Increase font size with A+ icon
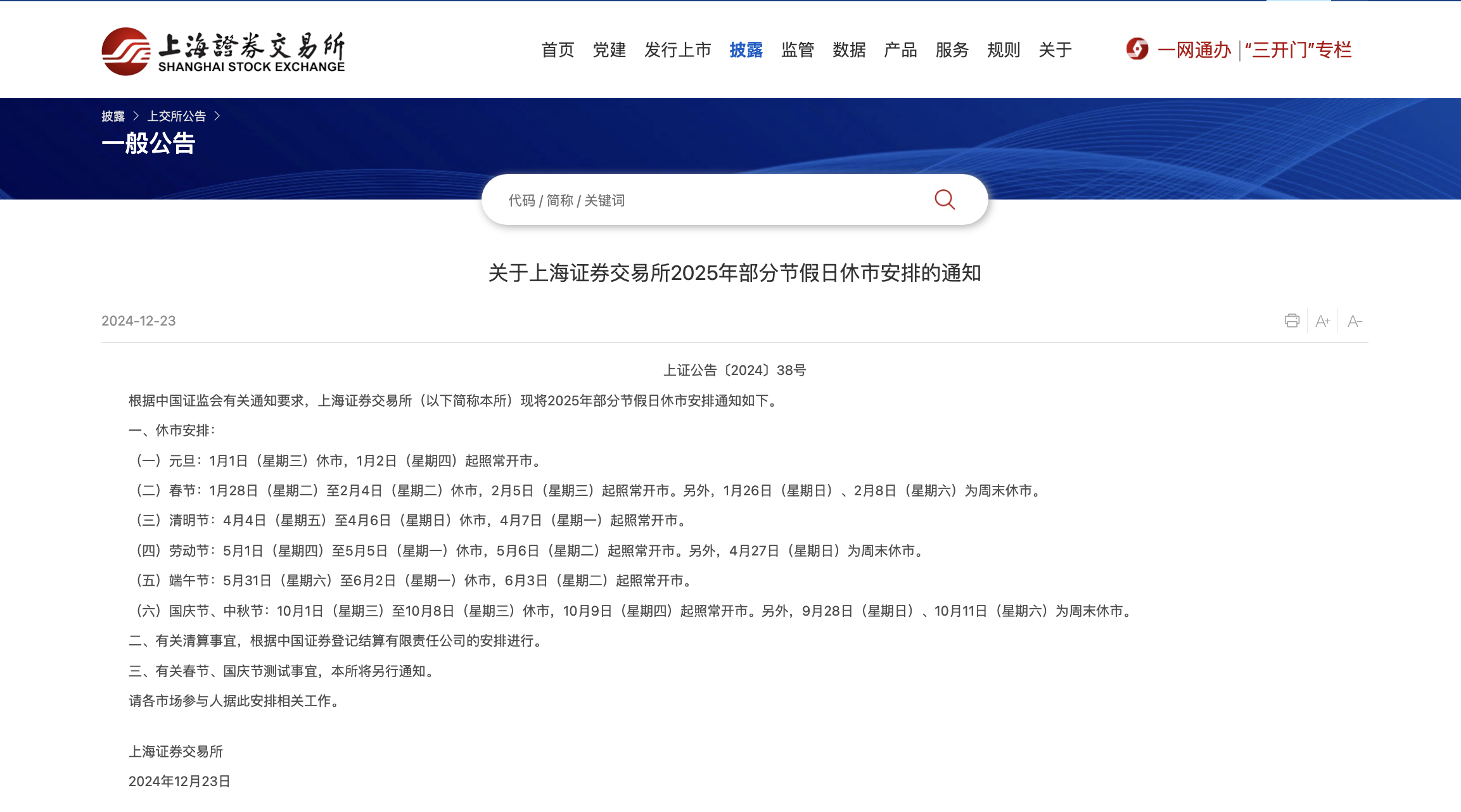The image size is (1461, 812). pyautogui.click(x=1322, y=321)
